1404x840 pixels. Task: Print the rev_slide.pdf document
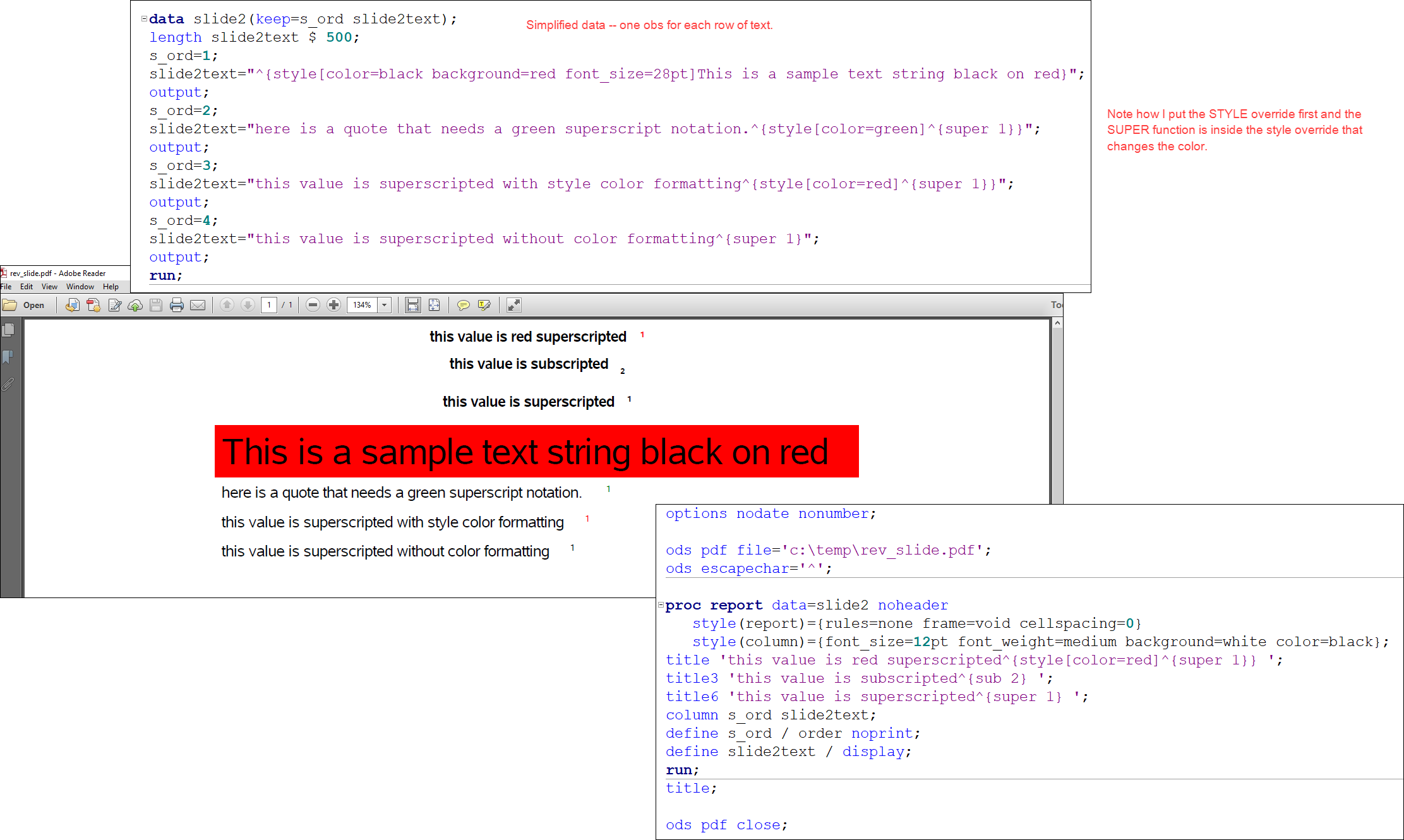(x=177, y=305)
